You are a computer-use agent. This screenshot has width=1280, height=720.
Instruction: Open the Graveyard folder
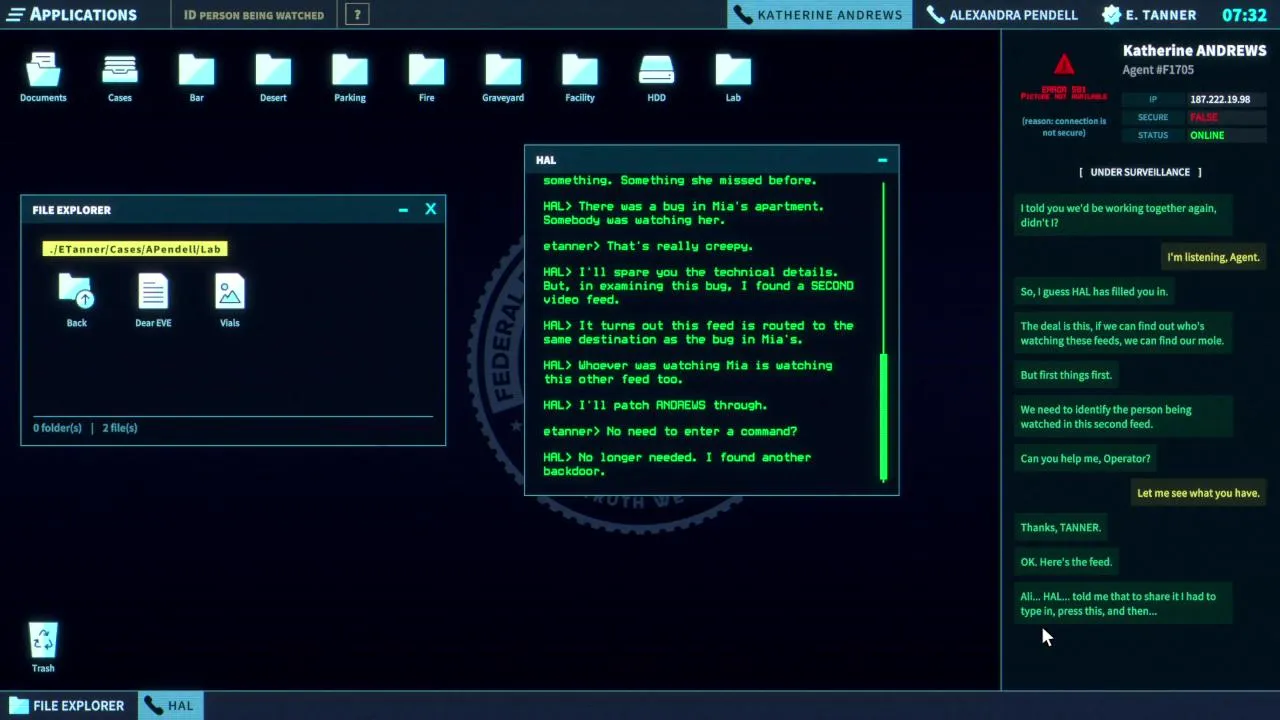[503, 77]
